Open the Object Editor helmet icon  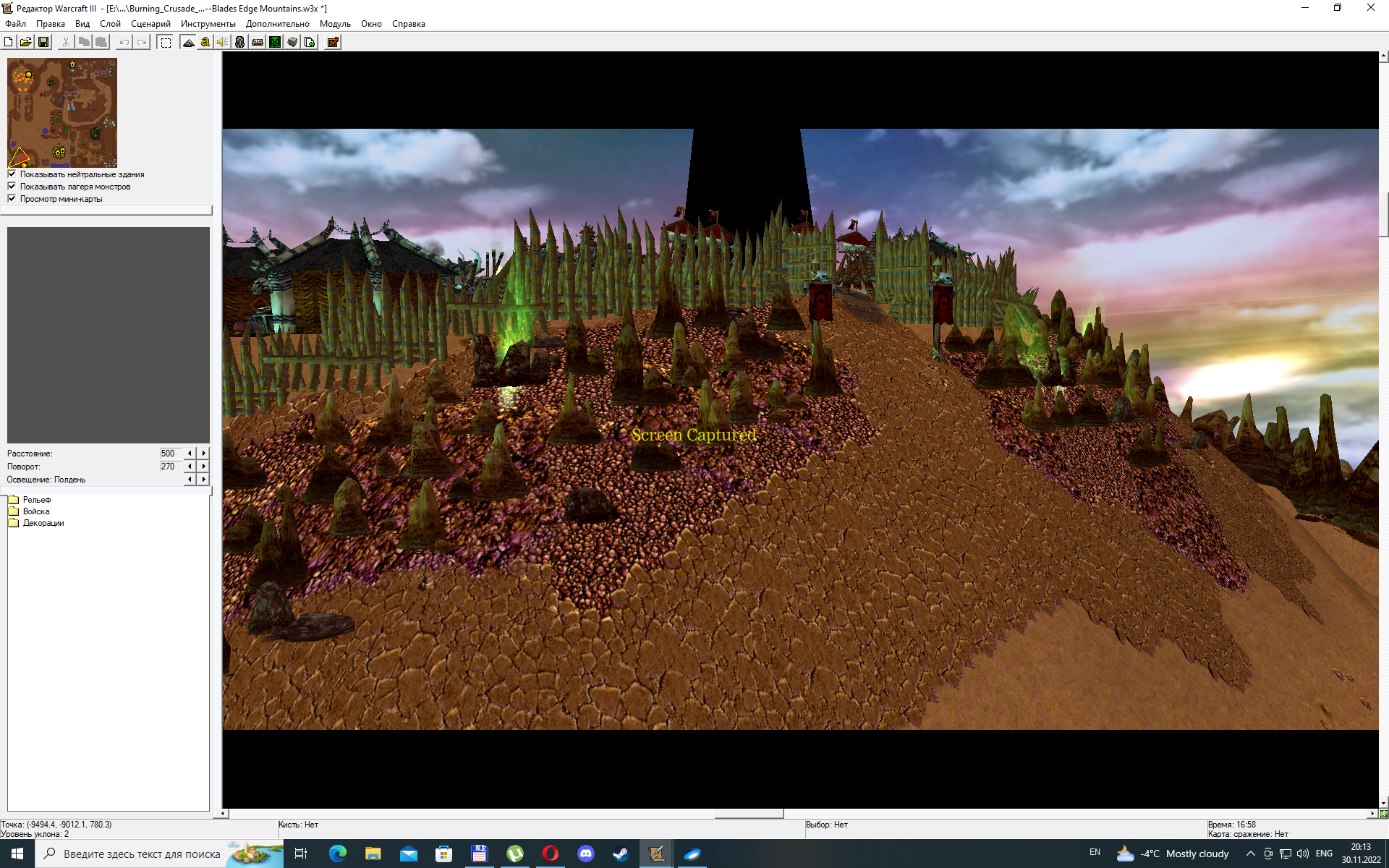(240, 42)
